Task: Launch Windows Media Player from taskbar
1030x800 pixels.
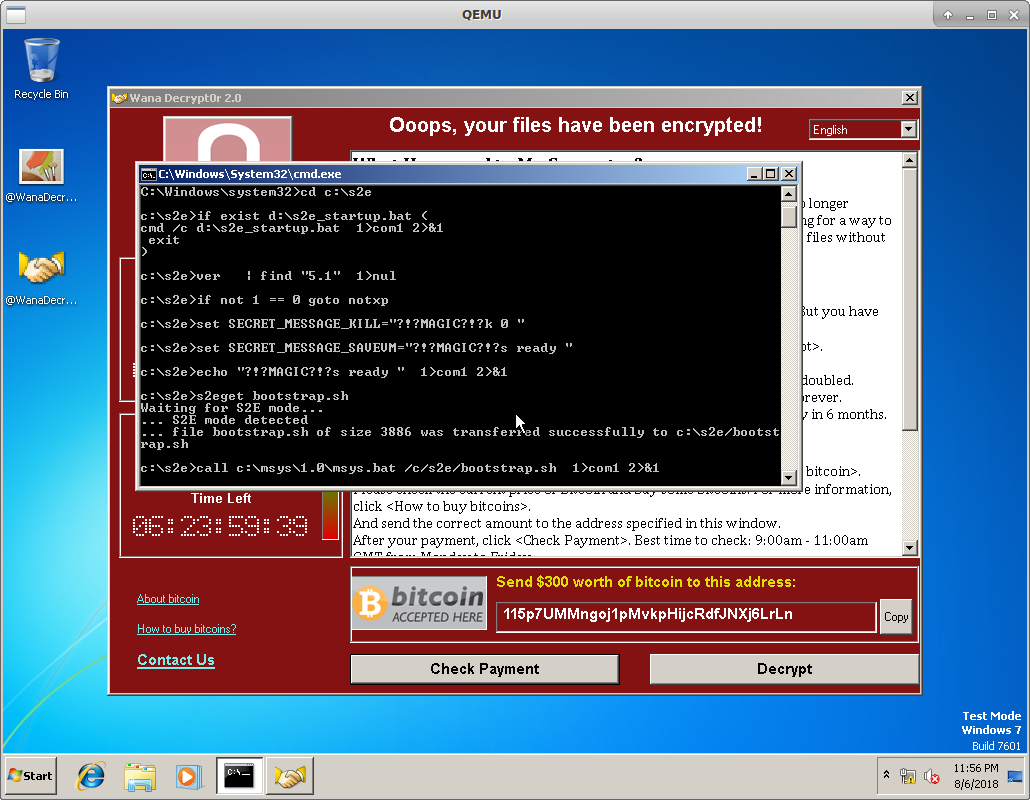Action: [x=190, y=776]
